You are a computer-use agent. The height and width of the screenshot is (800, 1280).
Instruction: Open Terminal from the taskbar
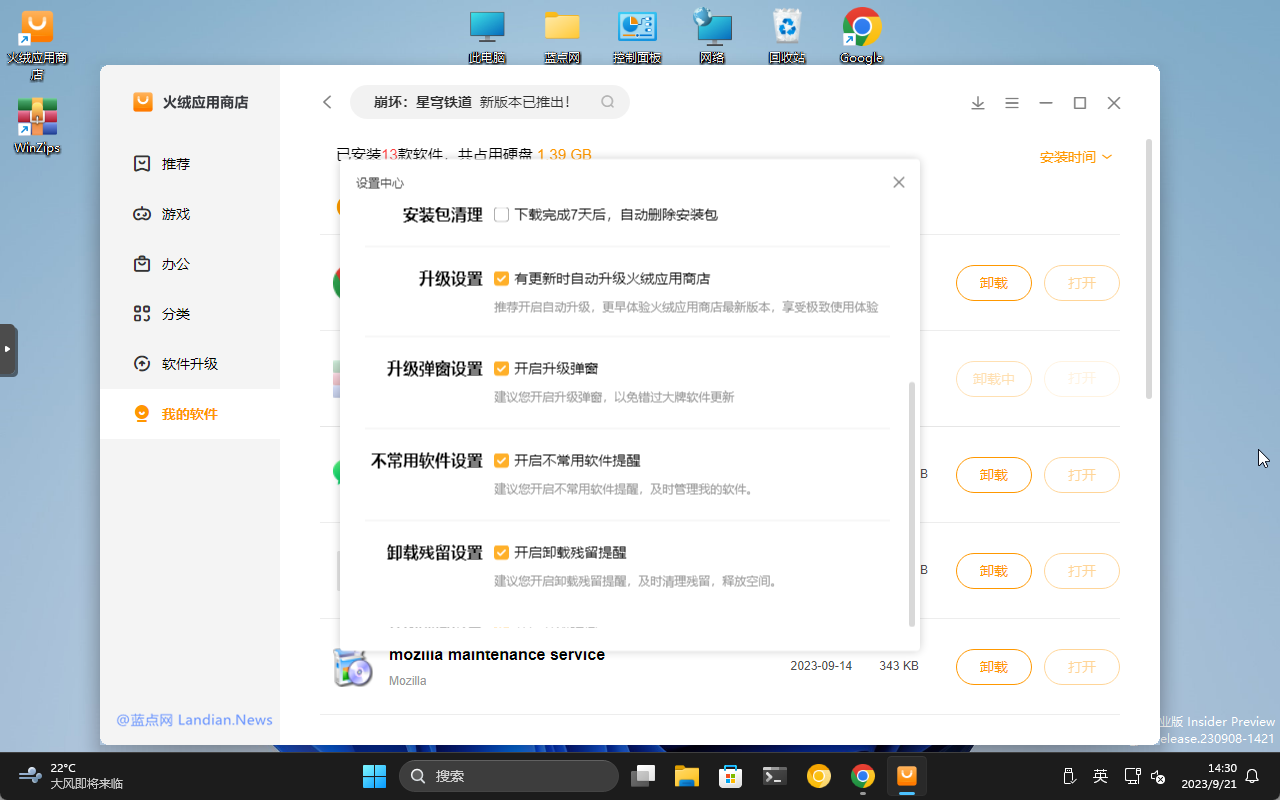tap(775, 776)
